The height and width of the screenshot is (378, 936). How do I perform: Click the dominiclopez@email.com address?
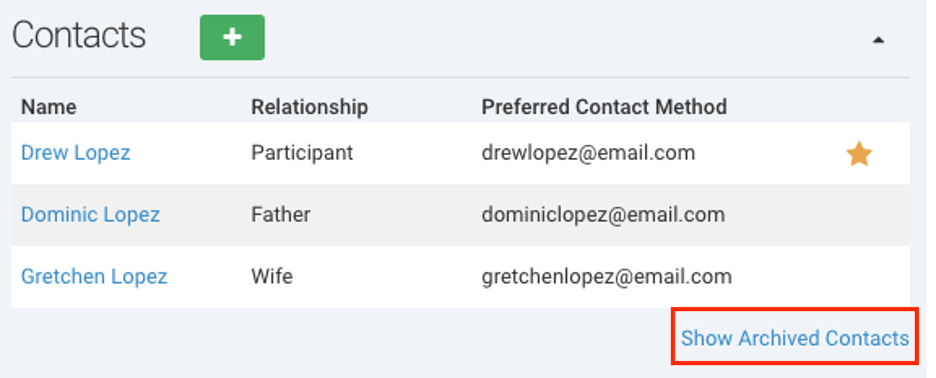coord(604,214)
